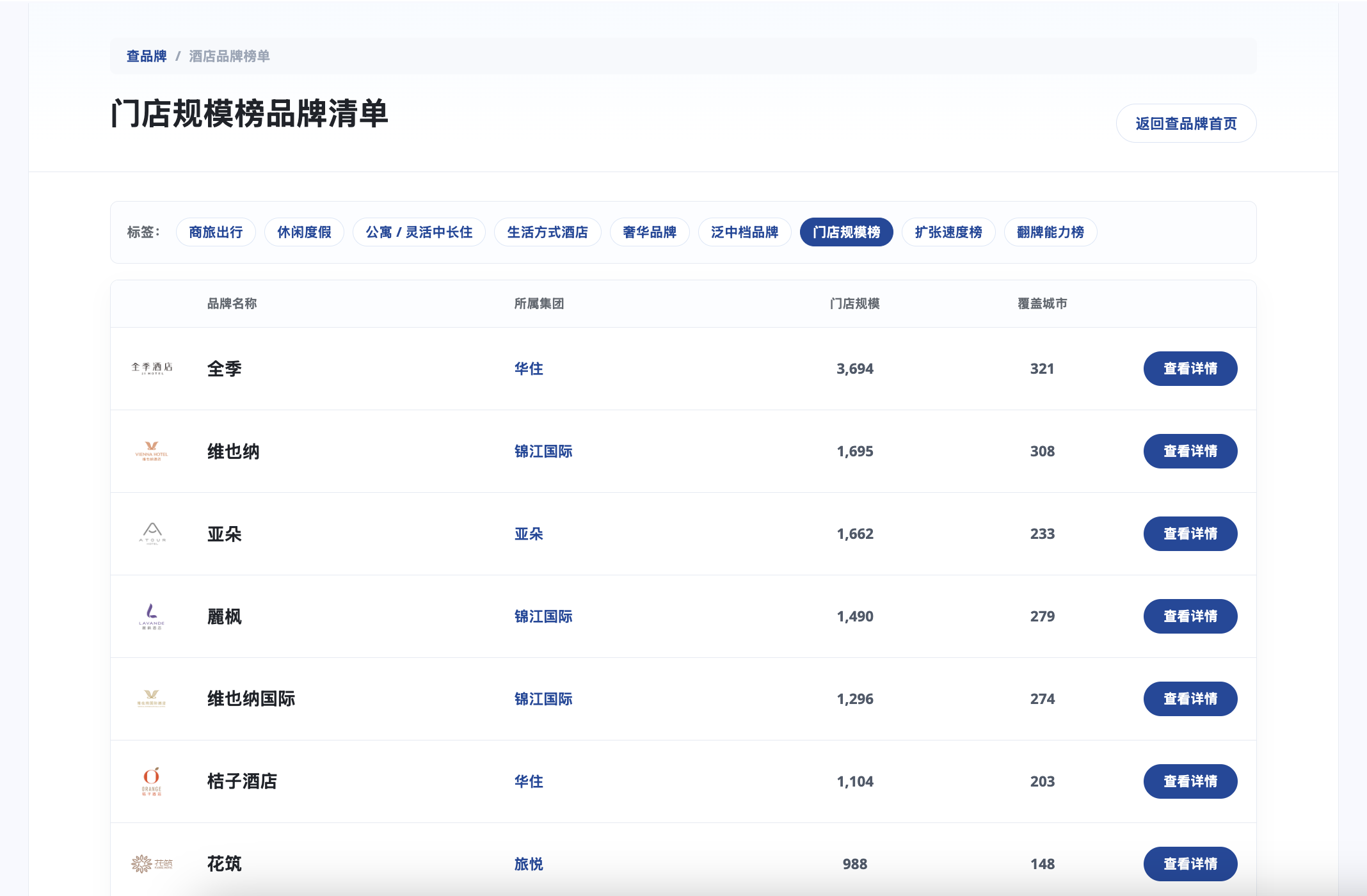
Task: Click the 全季 hotel brand logo
Action: coord(152,368)
